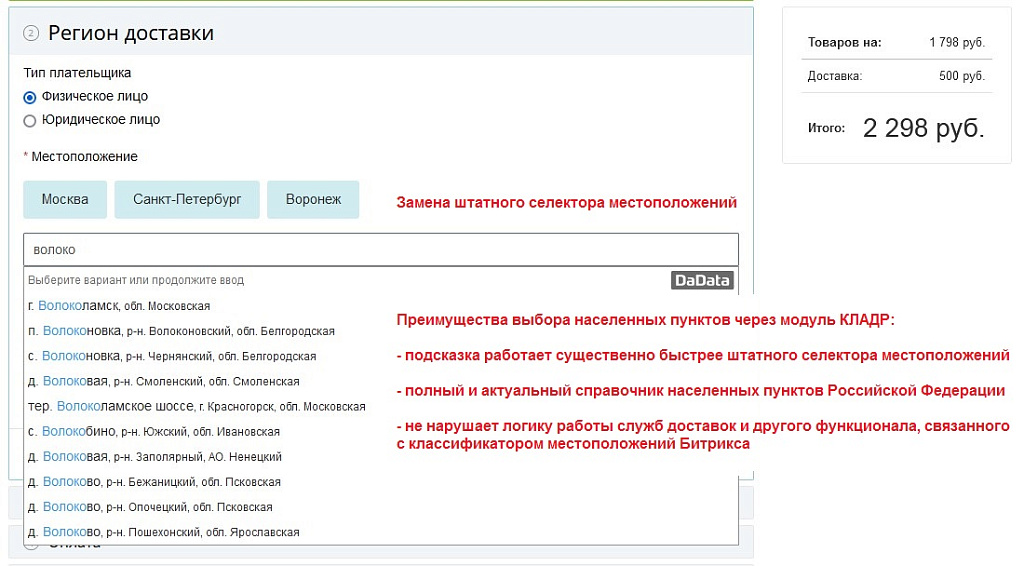Select д. Волоково, р-н. Пошехонский option

tap(164, 532)
